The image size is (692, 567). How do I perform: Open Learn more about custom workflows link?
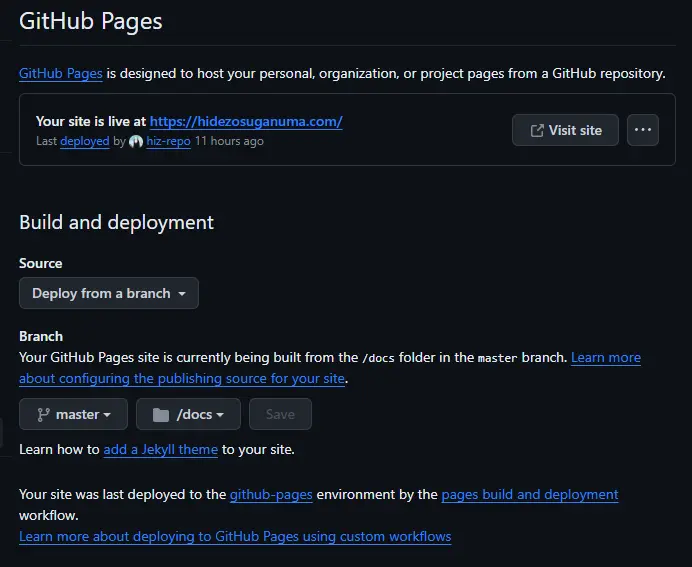(x=235, y=536)
